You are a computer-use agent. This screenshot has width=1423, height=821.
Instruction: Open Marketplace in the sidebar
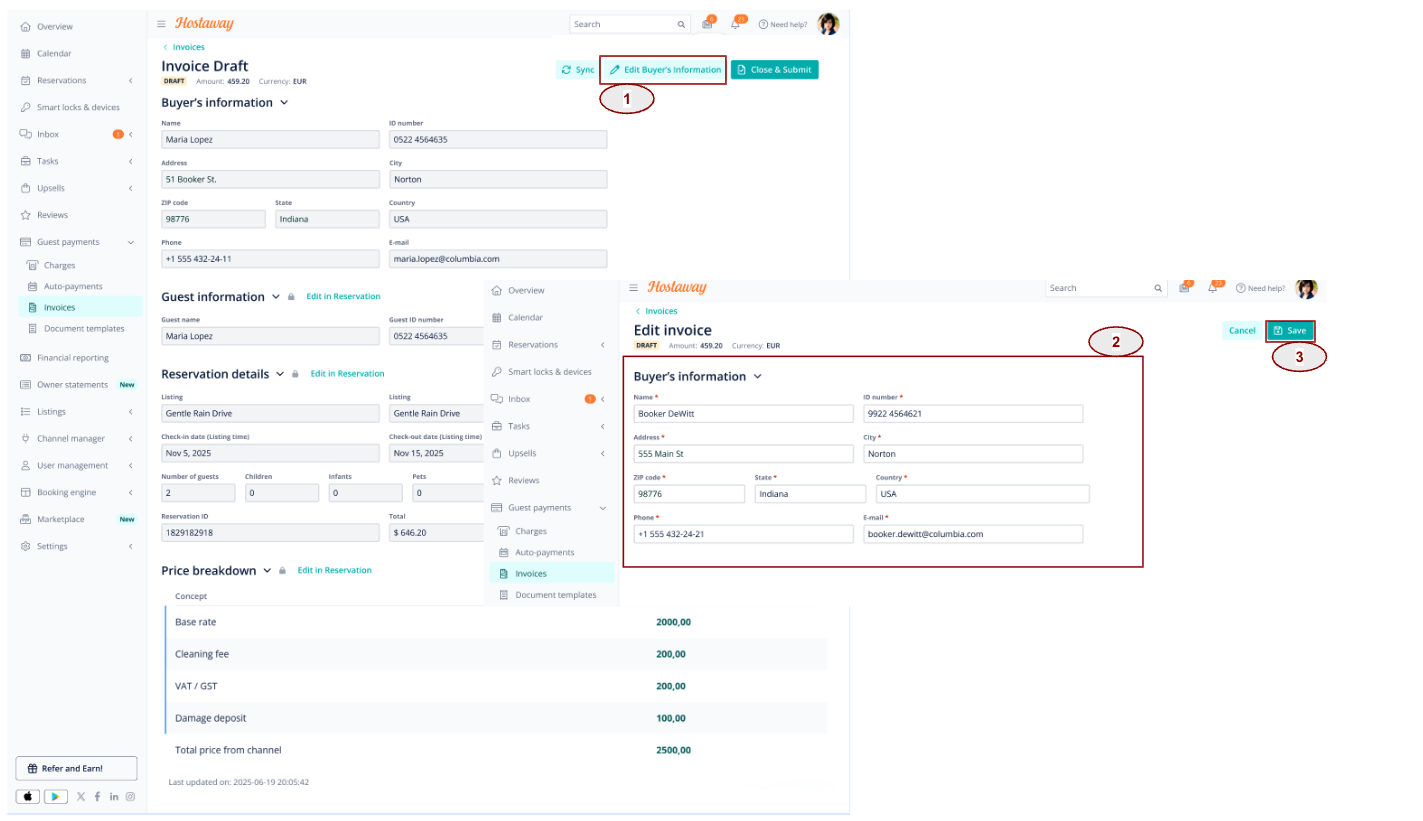coord(60,519)
